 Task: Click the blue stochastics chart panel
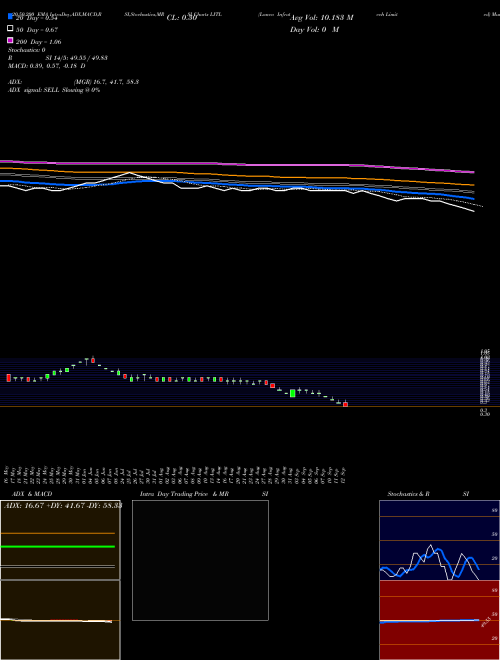(x=439, y=540)
